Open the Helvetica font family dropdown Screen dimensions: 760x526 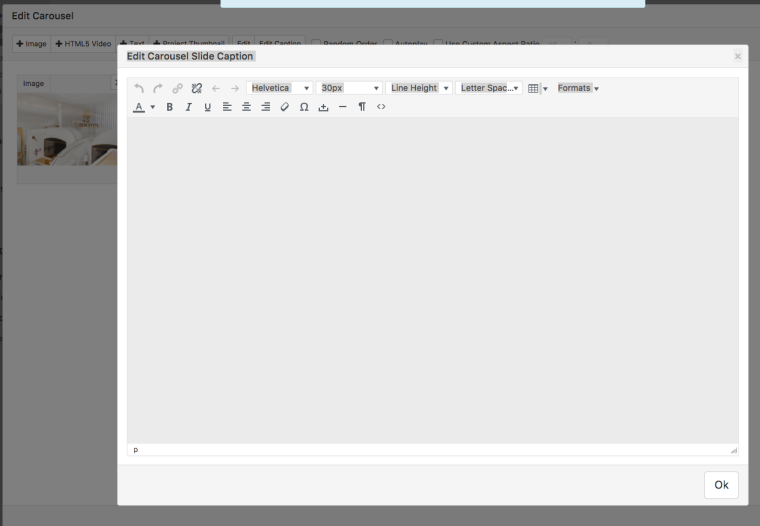(x=279, y=88)
